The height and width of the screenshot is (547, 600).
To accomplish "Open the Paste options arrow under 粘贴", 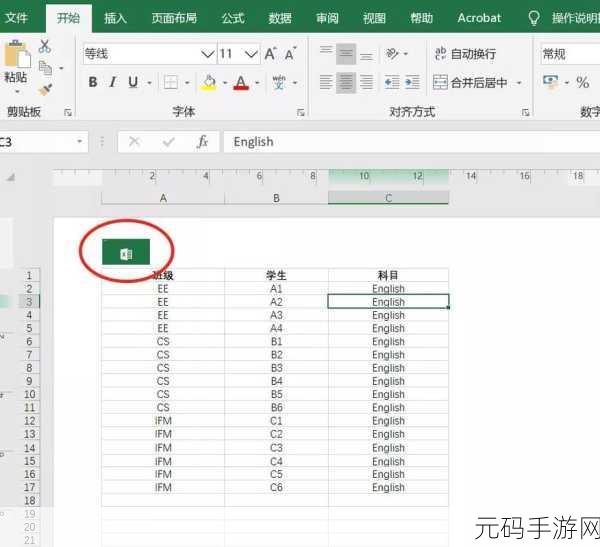I will click(17, 92).
